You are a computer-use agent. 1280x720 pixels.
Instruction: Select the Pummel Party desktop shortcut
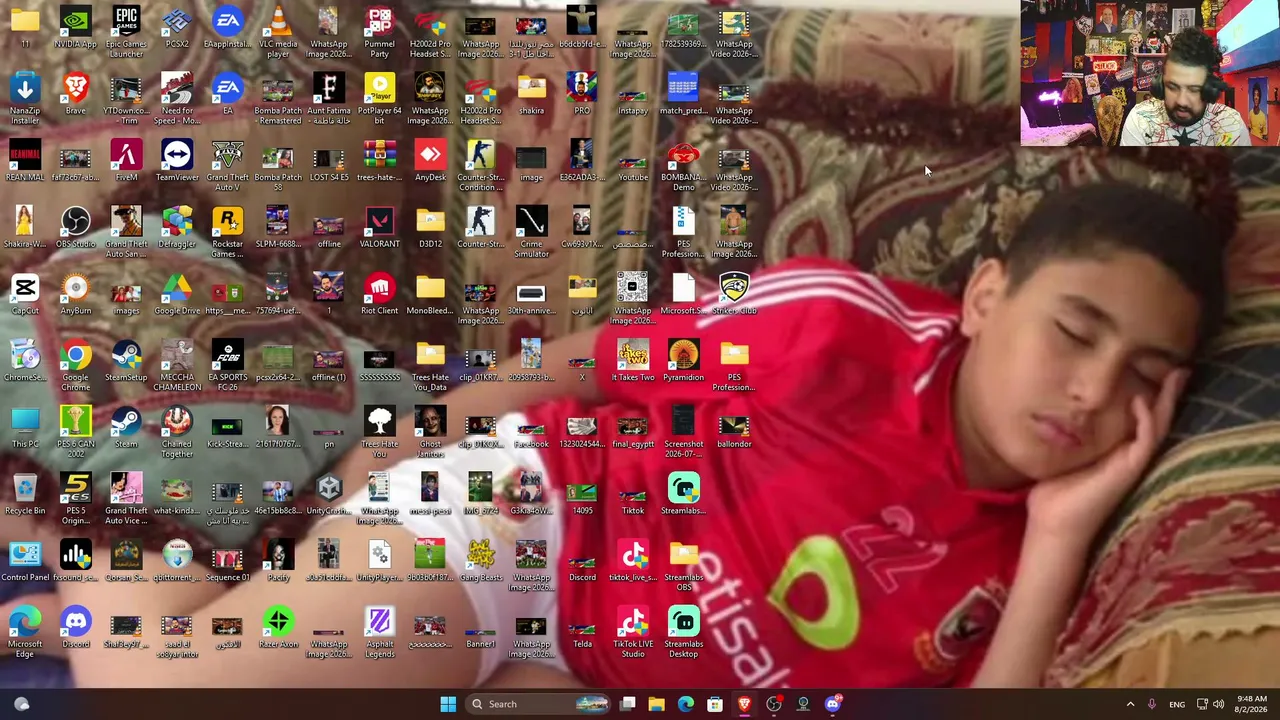379,32
